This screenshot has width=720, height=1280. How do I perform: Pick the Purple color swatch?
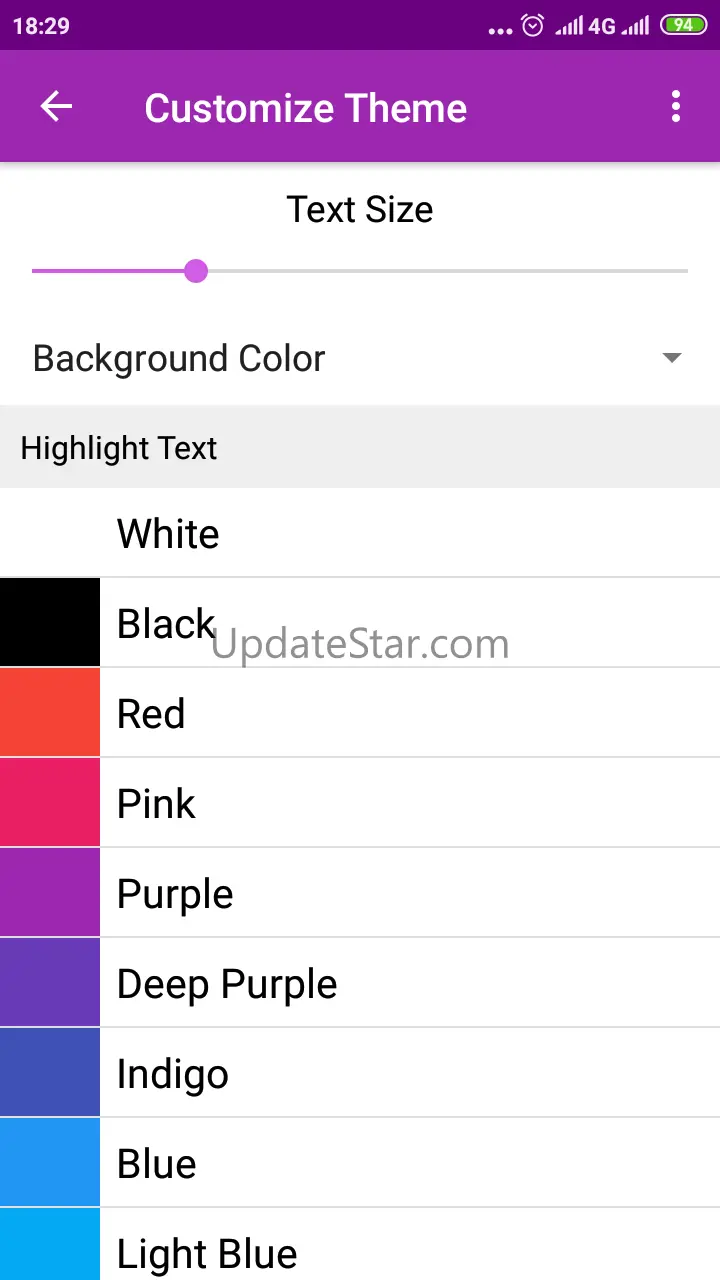50,892
